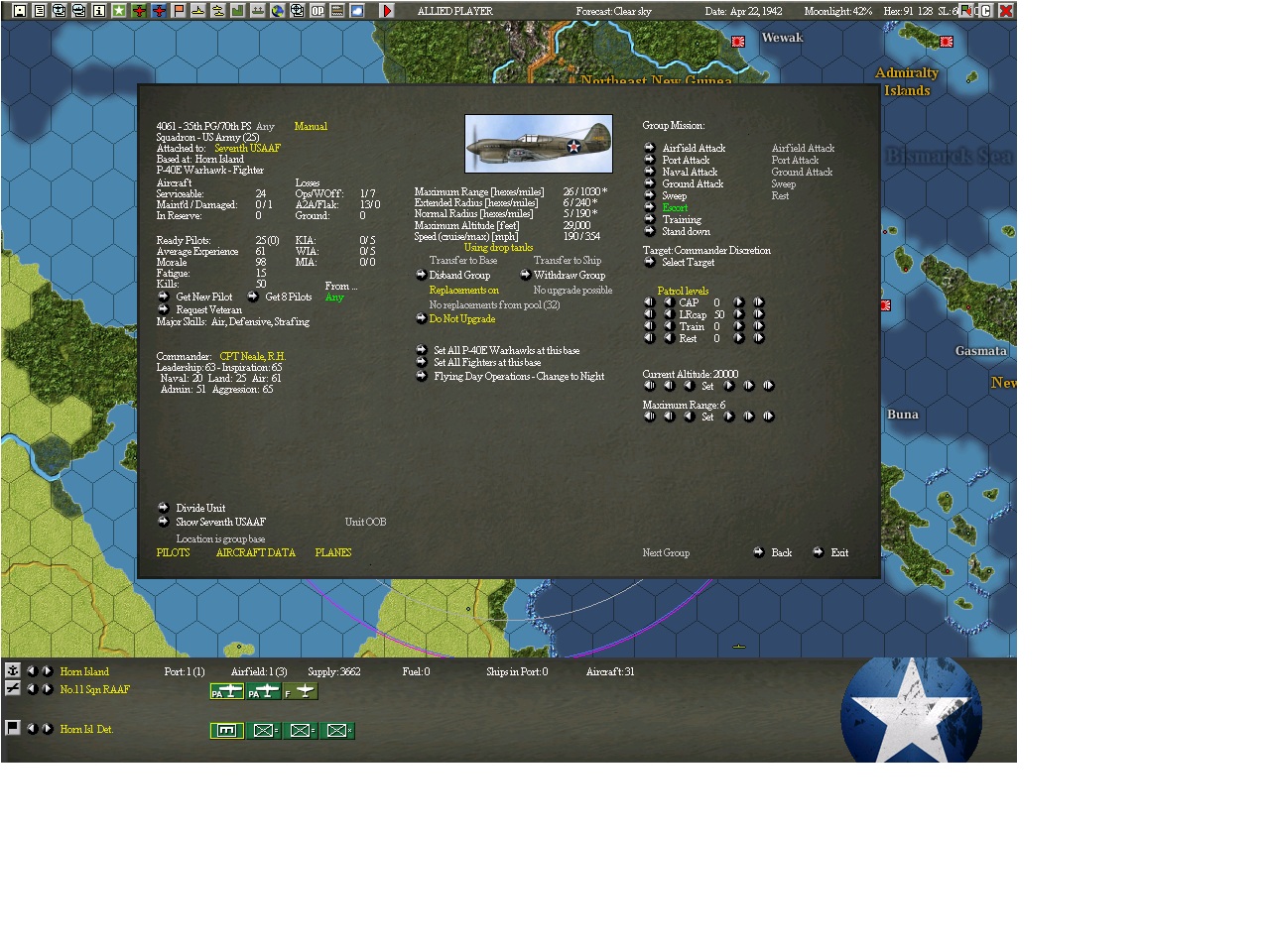Click 'Get New Pilot'
1270x952 pixels.
pos(163,297)
